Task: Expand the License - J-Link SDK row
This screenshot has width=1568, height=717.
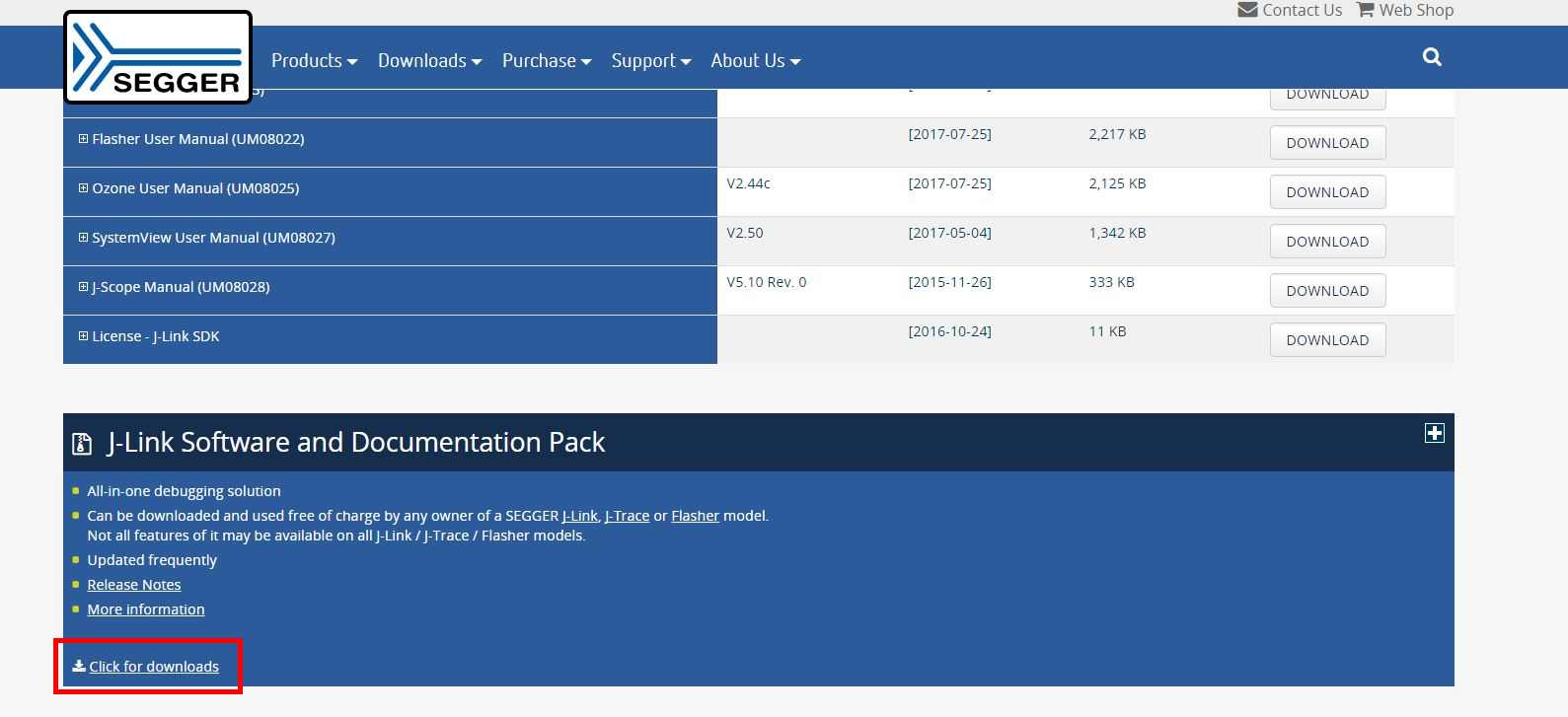Action: (84, 336)
